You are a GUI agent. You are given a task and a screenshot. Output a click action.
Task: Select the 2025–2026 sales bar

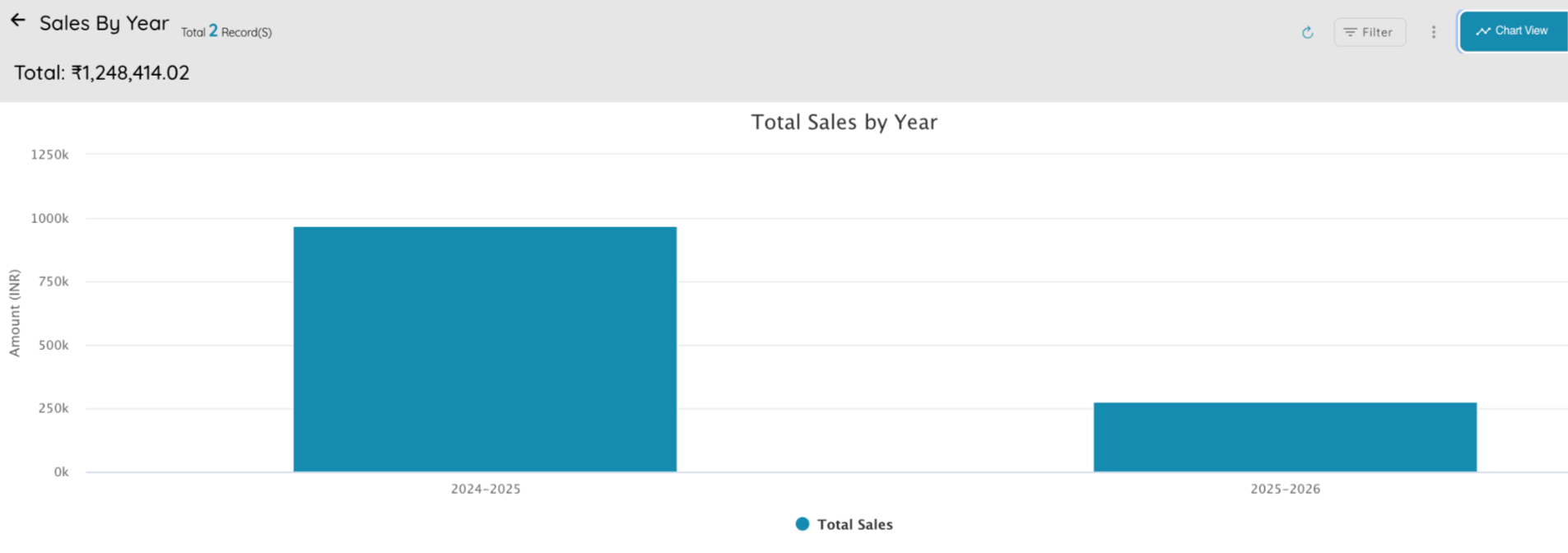pyautogui.click(x=1284, y=434)
